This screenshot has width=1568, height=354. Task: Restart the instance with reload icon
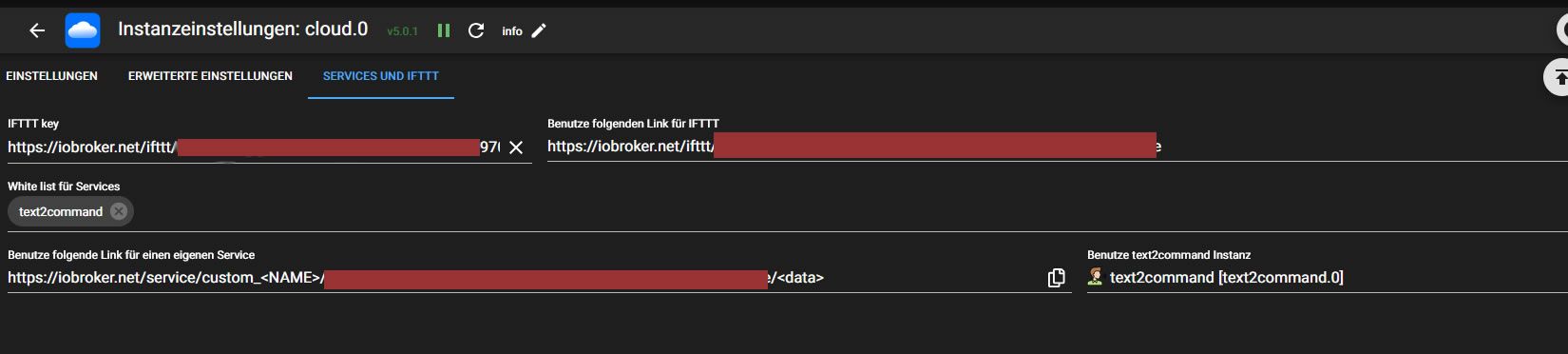coord(476,30)
